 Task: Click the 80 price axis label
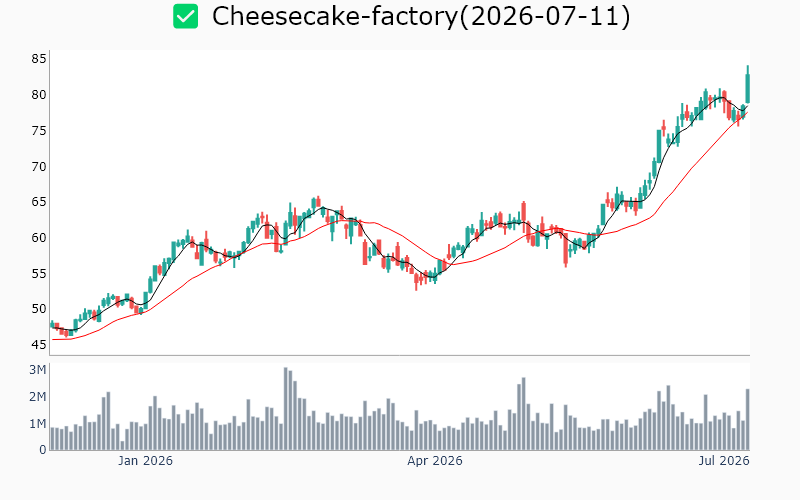[39, 95]
